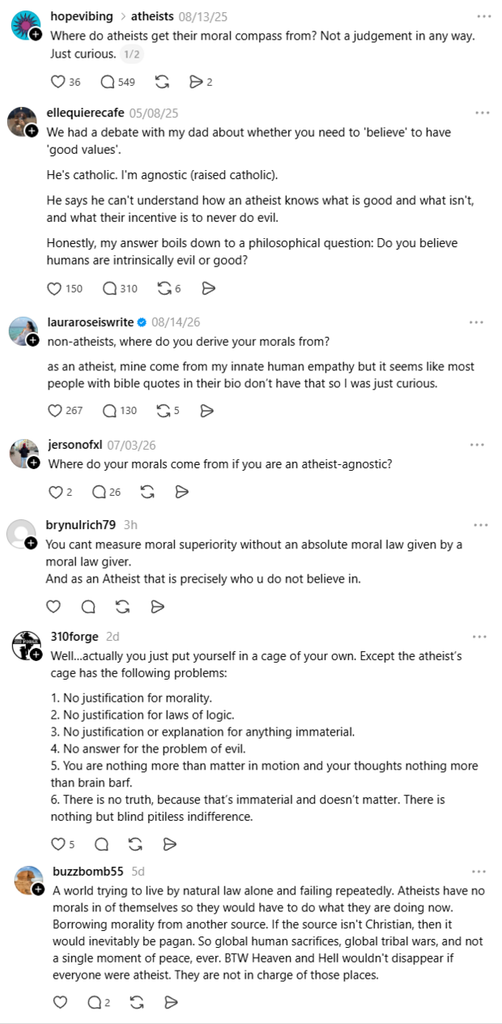View lauraroseiswrite's profile picture

[x=22, y=330]
